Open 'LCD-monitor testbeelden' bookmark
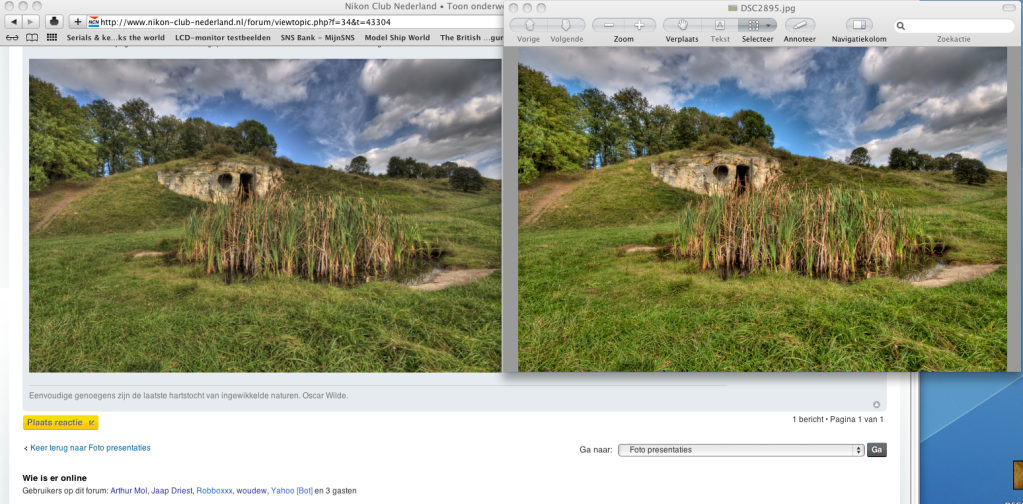Image resolution: width=1023 pixels, height=504 pixels. pos(222,38)
